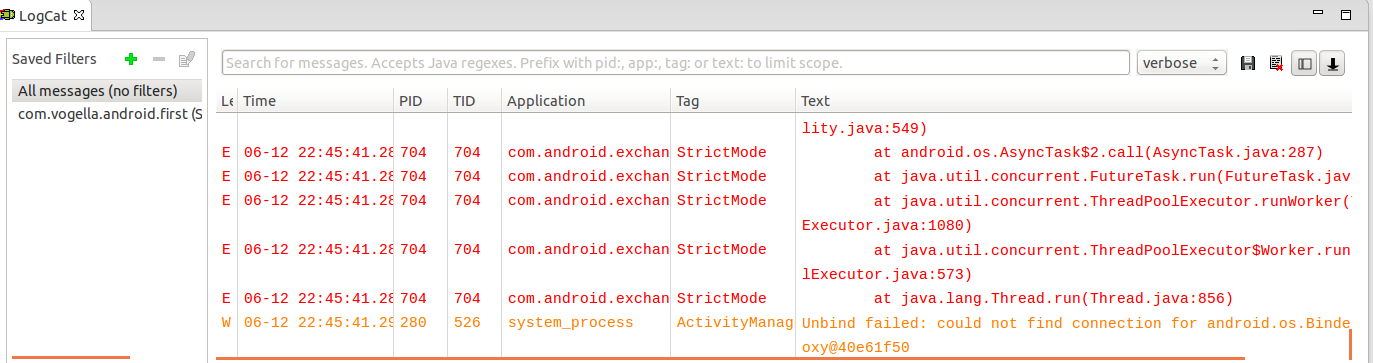Edit selected logcat filter icon
This screenshot has height=363, width=1373.
pos(186,60)
